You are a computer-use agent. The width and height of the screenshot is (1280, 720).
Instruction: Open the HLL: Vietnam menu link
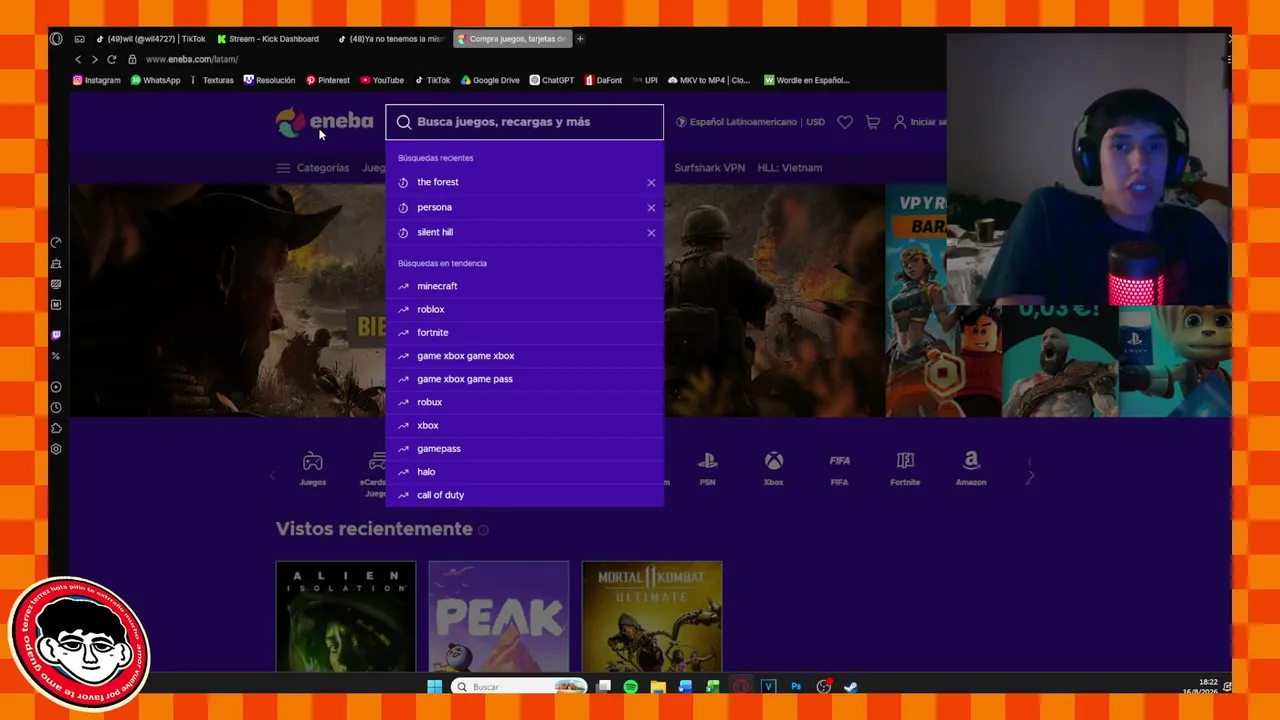pos(790,168)
